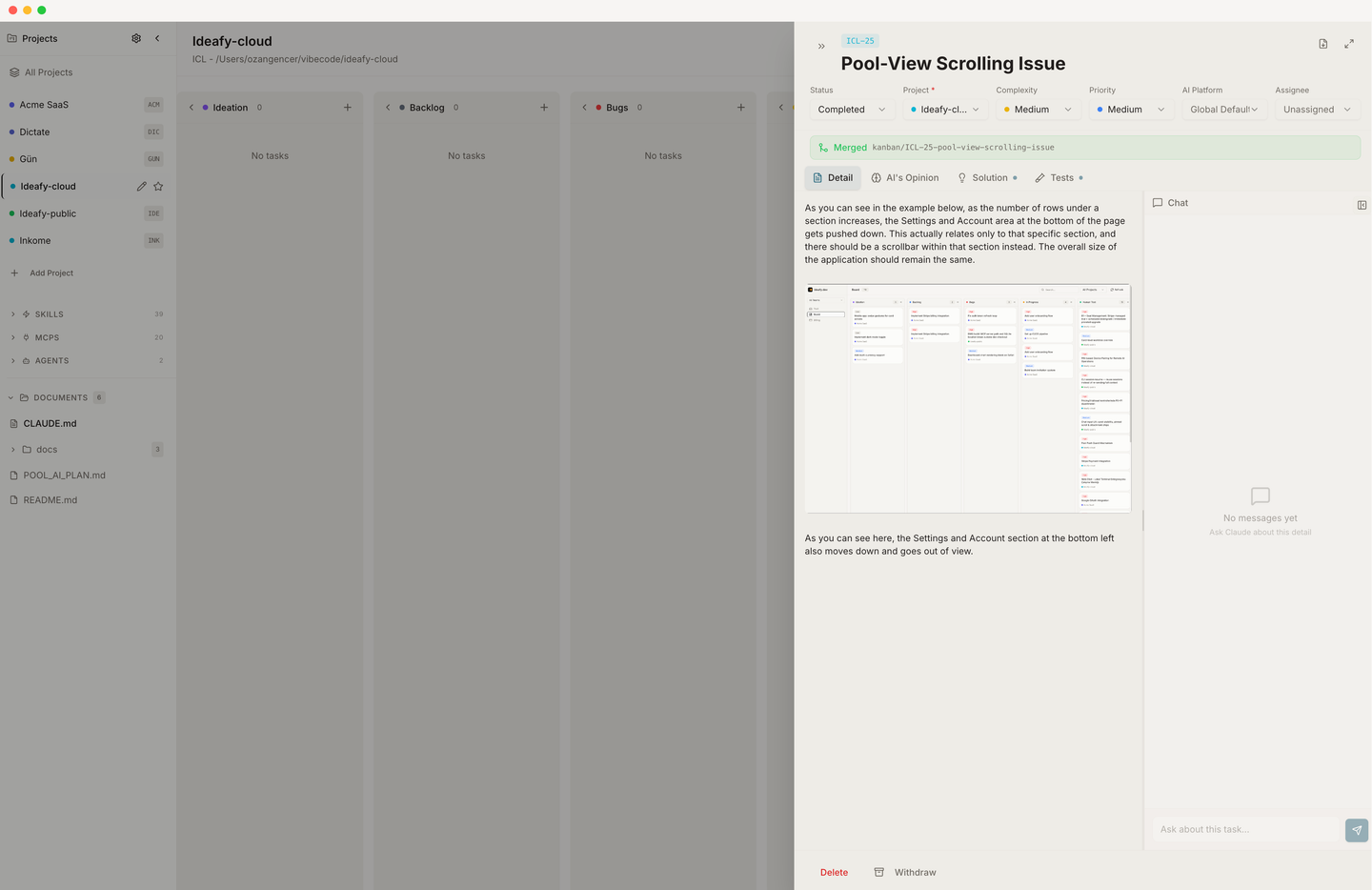Edit the Ideafy-cloud project with the pencil icon

click(142, 187)
